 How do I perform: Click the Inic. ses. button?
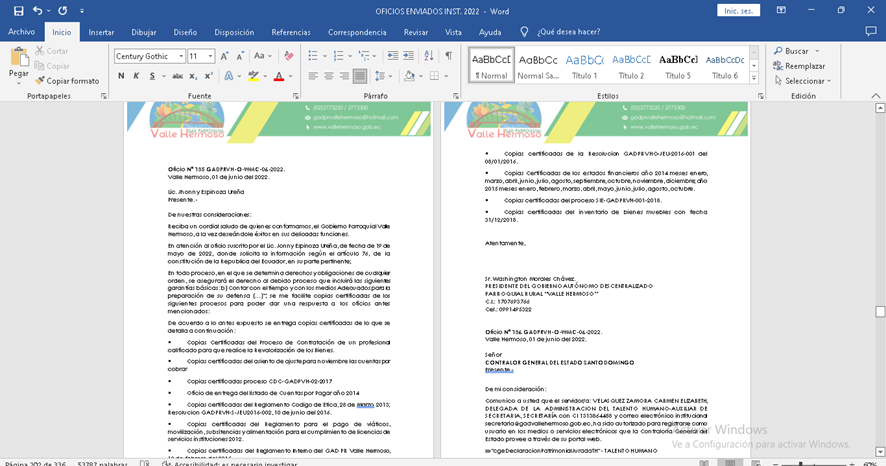(x=737, y=10)
